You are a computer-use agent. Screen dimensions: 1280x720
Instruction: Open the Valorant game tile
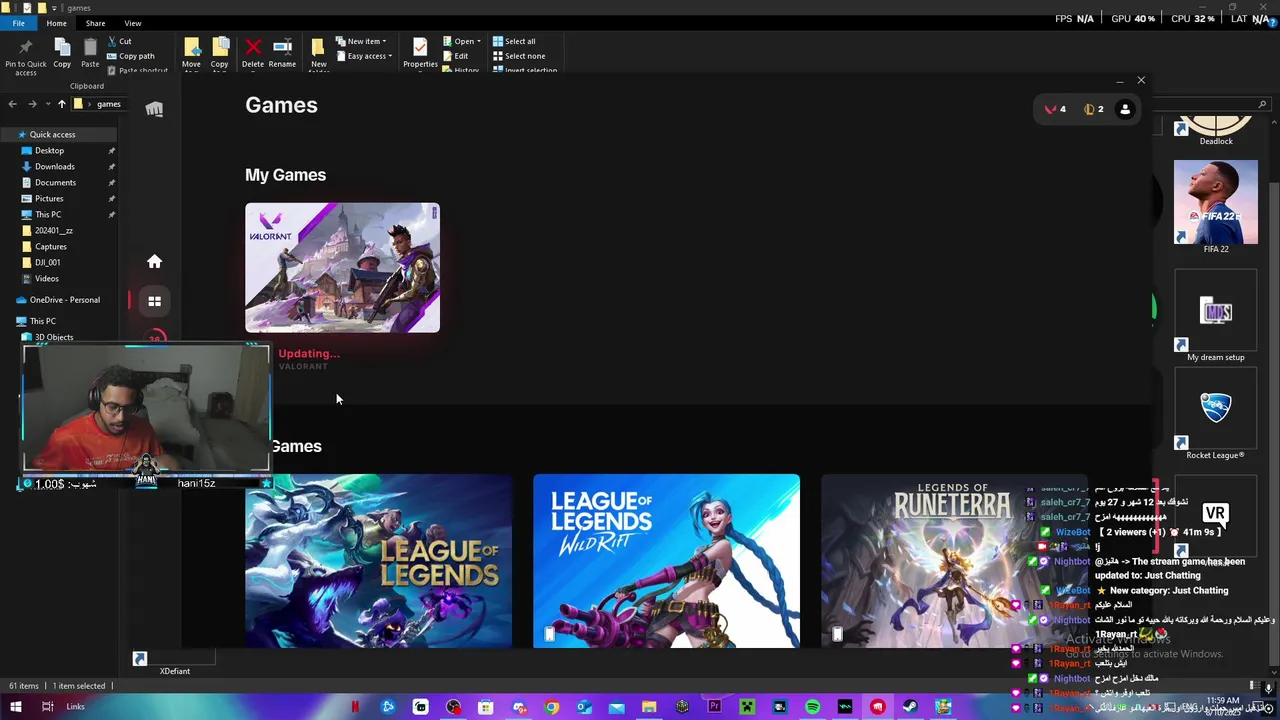[x=342, y=268]
